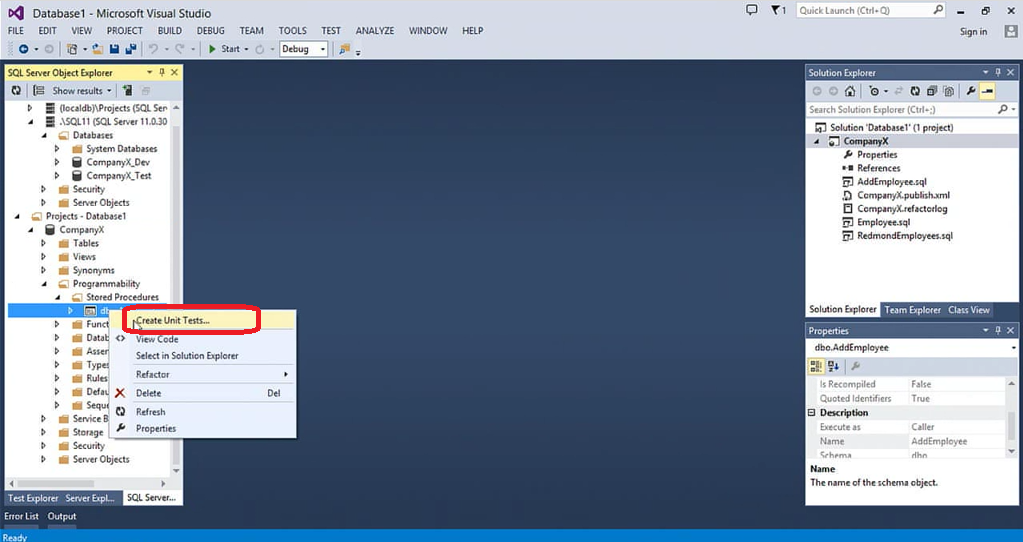Select CompanyX.publish.xml file

point(903,195)
